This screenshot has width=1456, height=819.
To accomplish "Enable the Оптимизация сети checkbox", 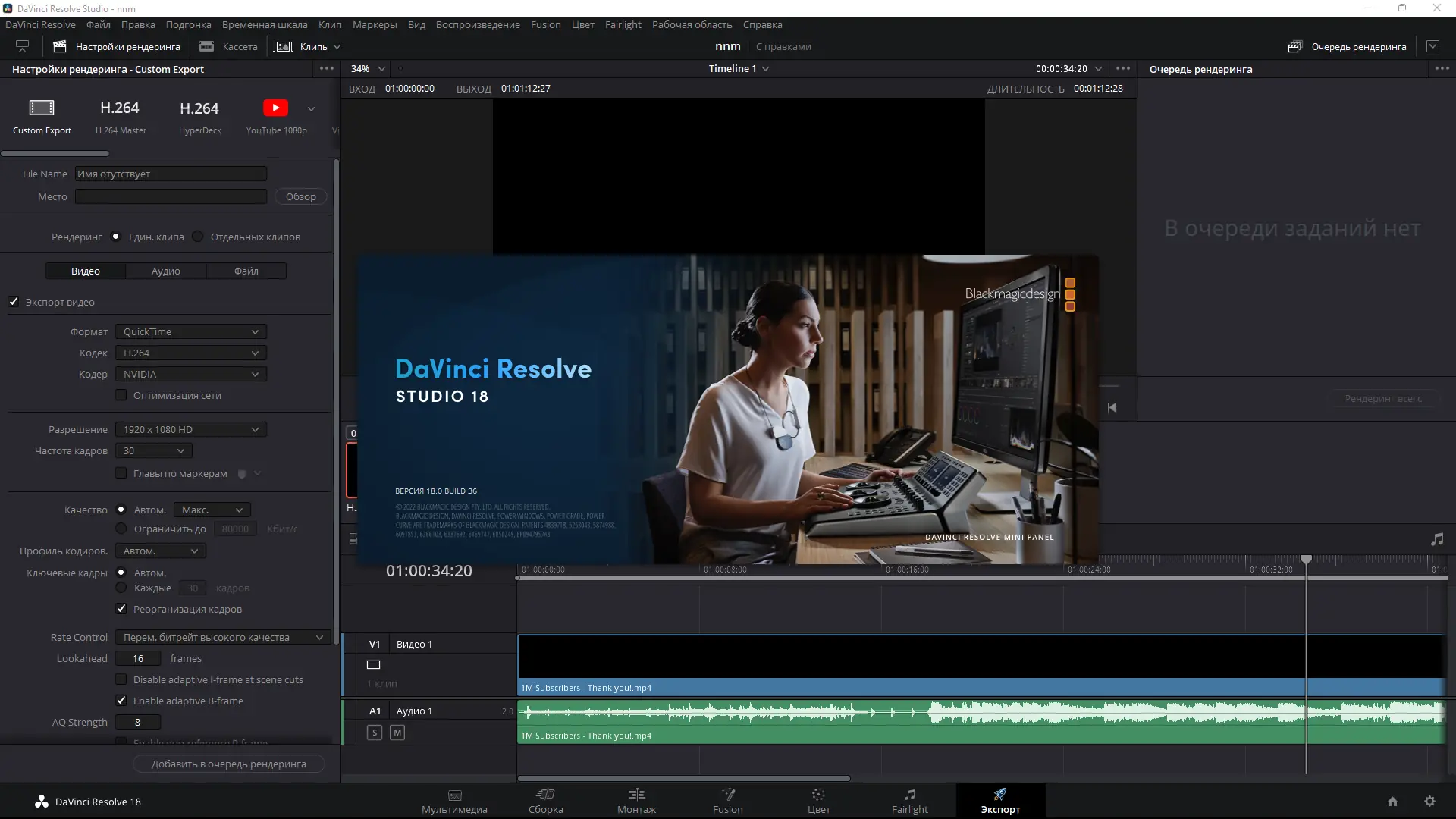I will 121,395.
